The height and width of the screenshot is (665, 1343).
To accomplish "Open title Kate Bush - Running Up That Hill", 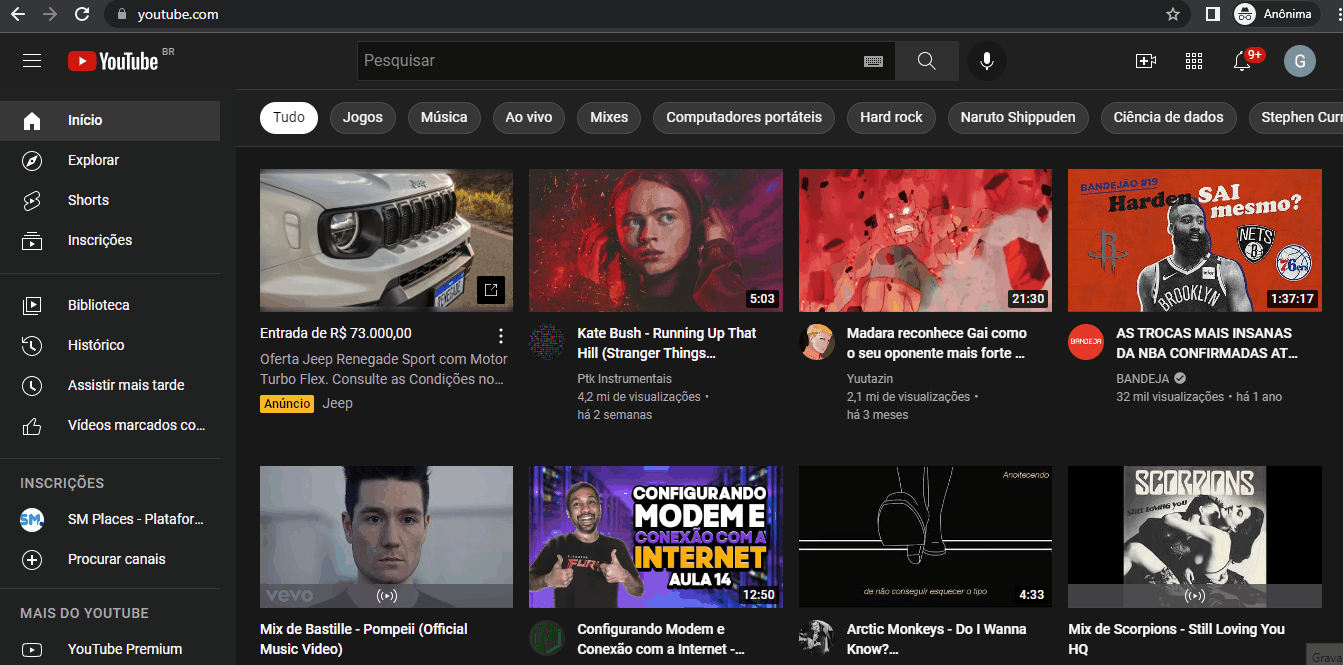I will click(667, 343).
